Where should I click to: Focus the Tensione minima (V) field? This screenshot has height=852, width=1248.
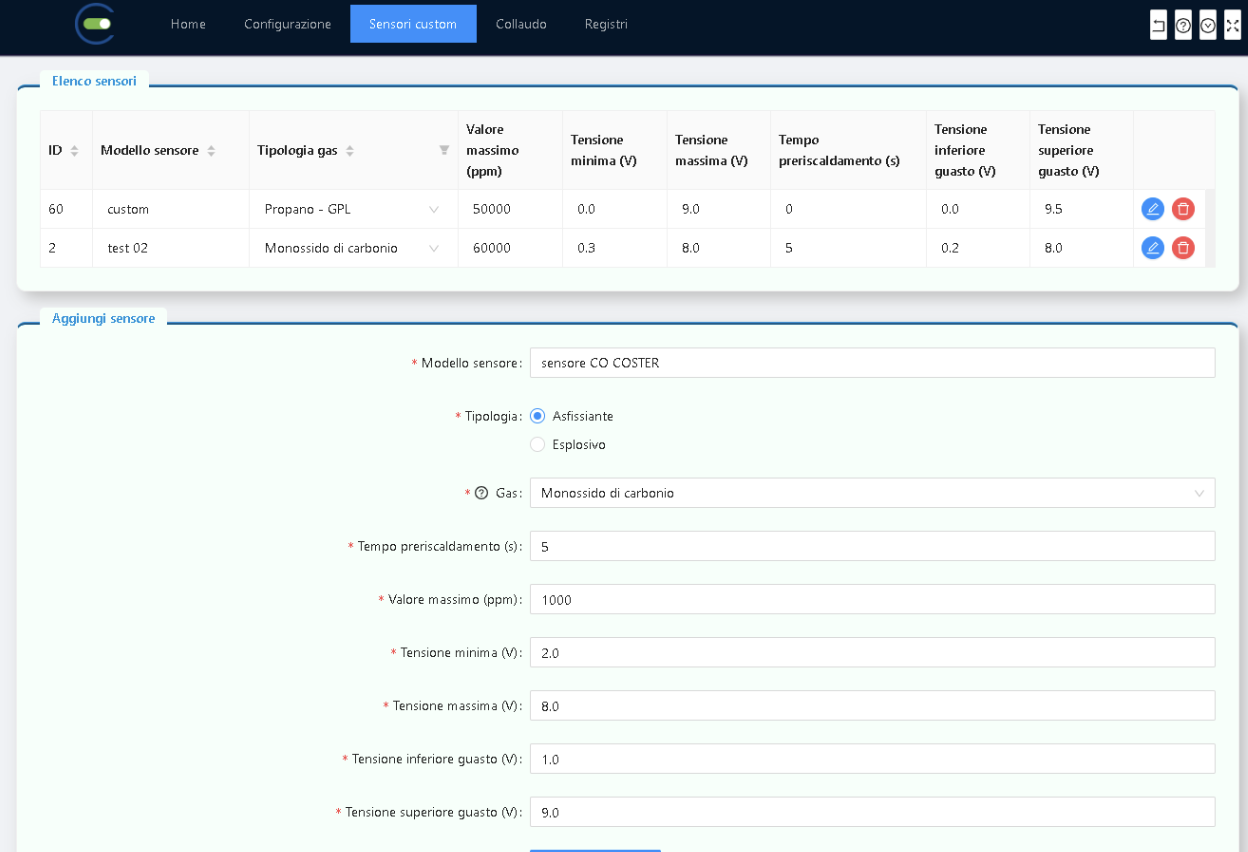[872, 652]
